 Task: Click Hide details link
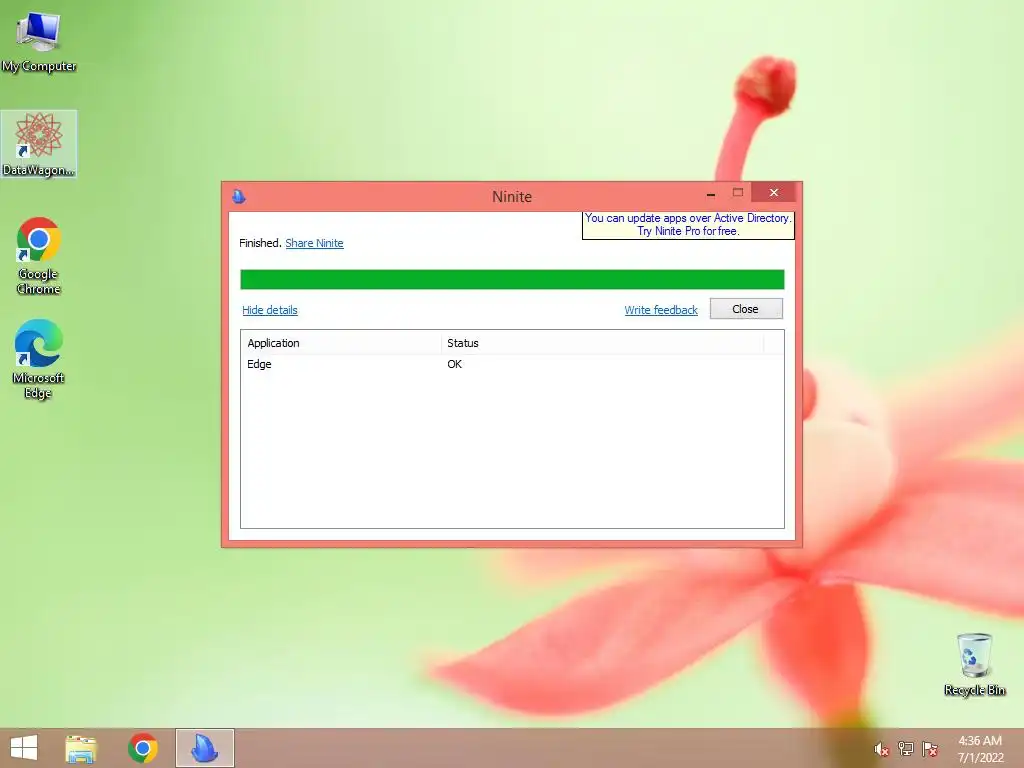270,310
